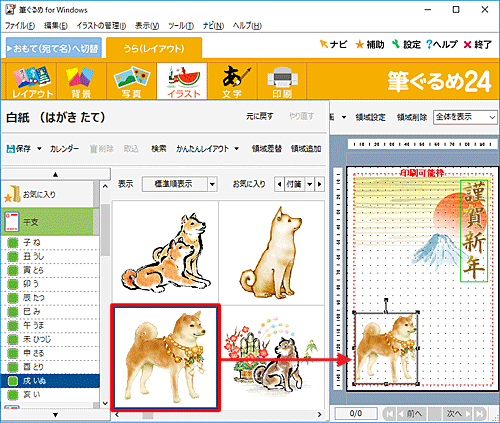Screen dimensions: 500x423
Task: Open the 背景 background tool
Action: (81, 82)
